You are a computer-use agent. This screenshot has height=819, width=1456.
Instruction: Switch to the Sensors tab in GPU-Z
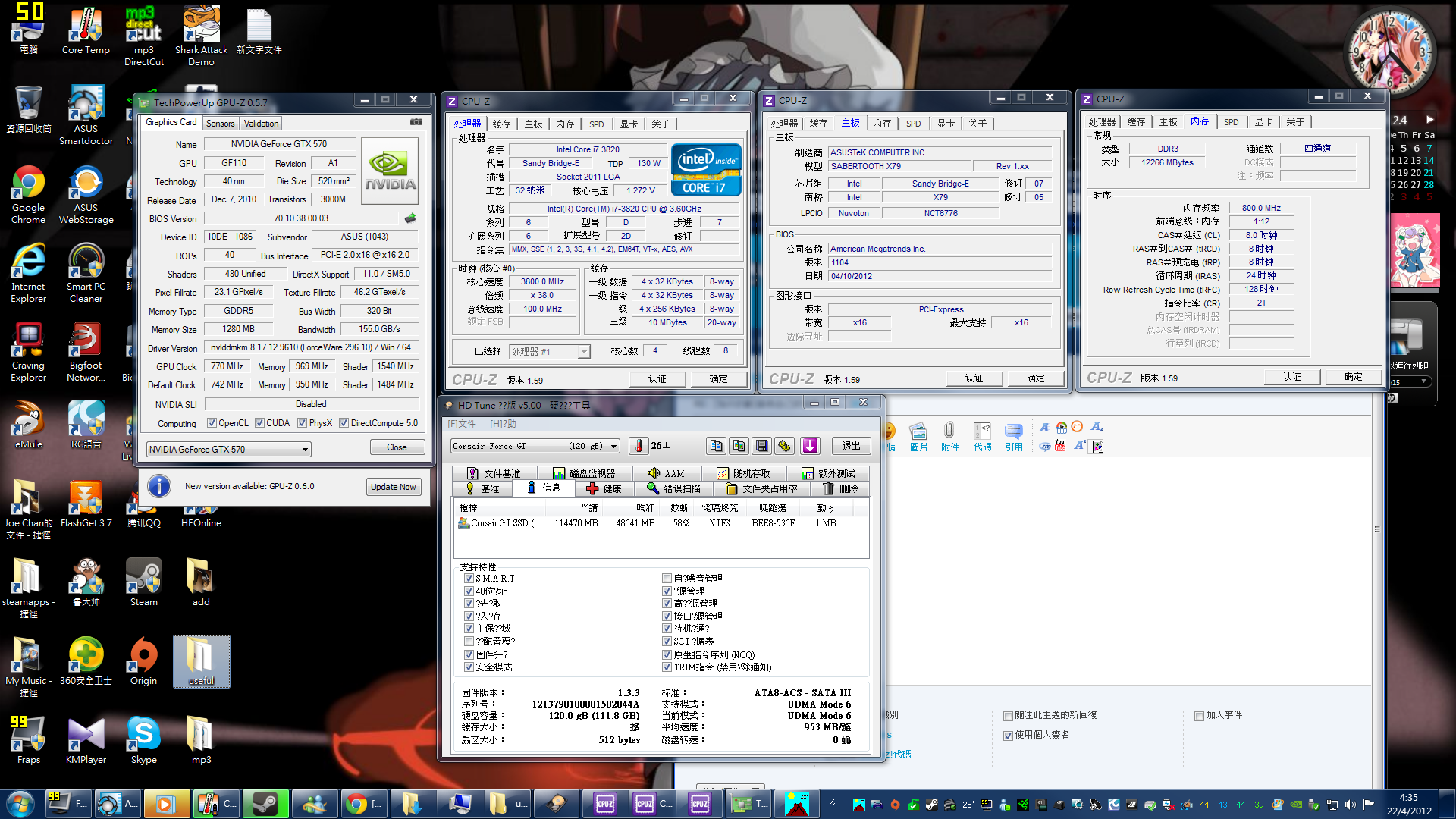(x=221, y=124)
